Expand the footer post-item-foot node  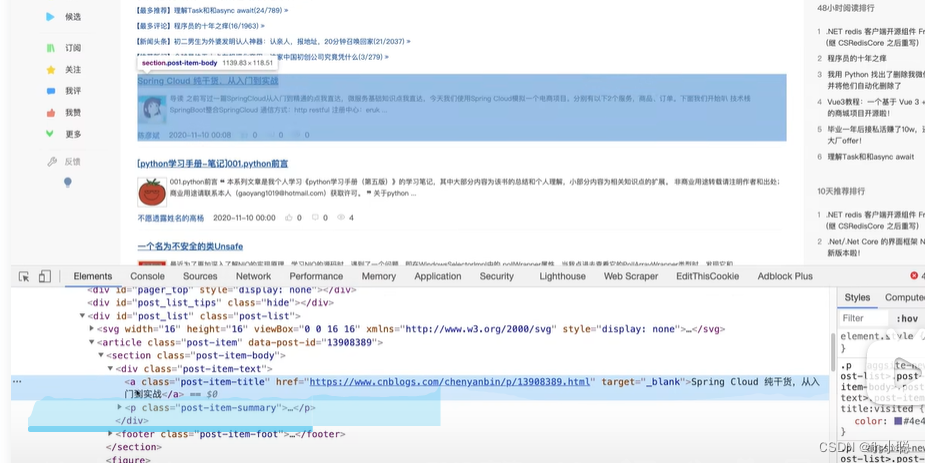point(110,434)
